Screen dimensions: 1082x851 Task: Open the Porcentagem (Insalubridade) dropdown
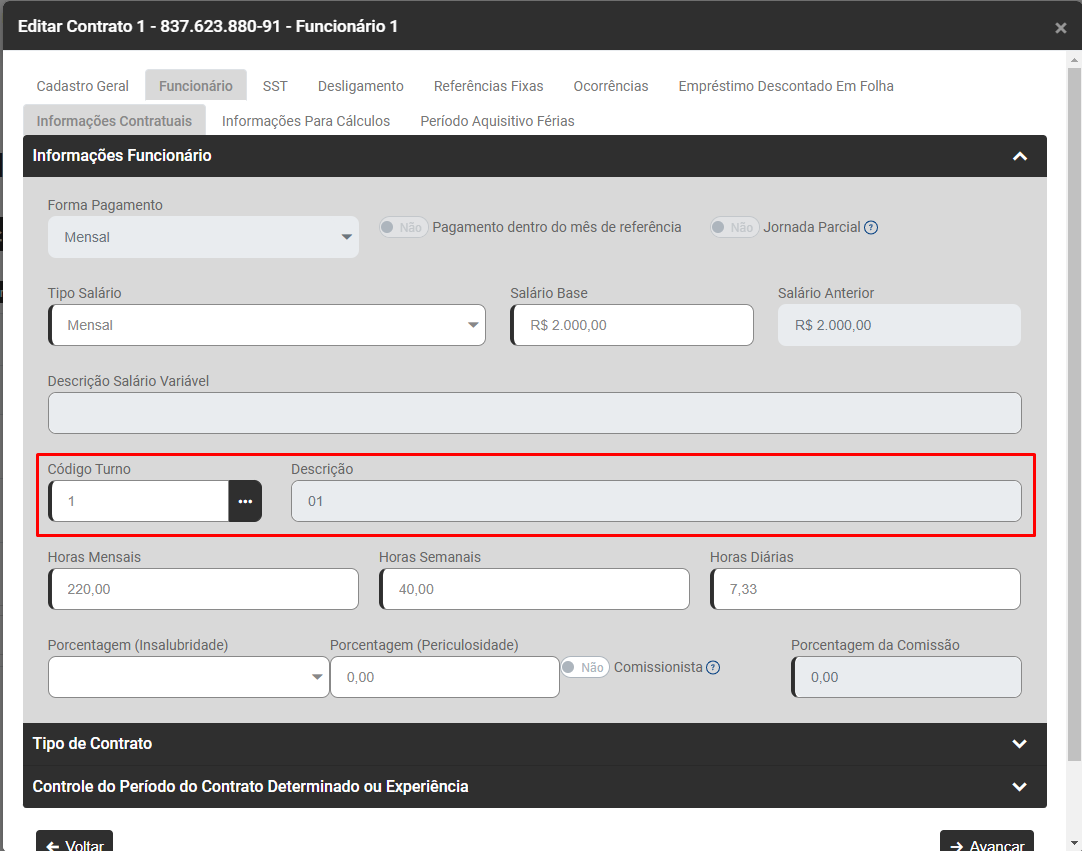click(x=188, y=677)
